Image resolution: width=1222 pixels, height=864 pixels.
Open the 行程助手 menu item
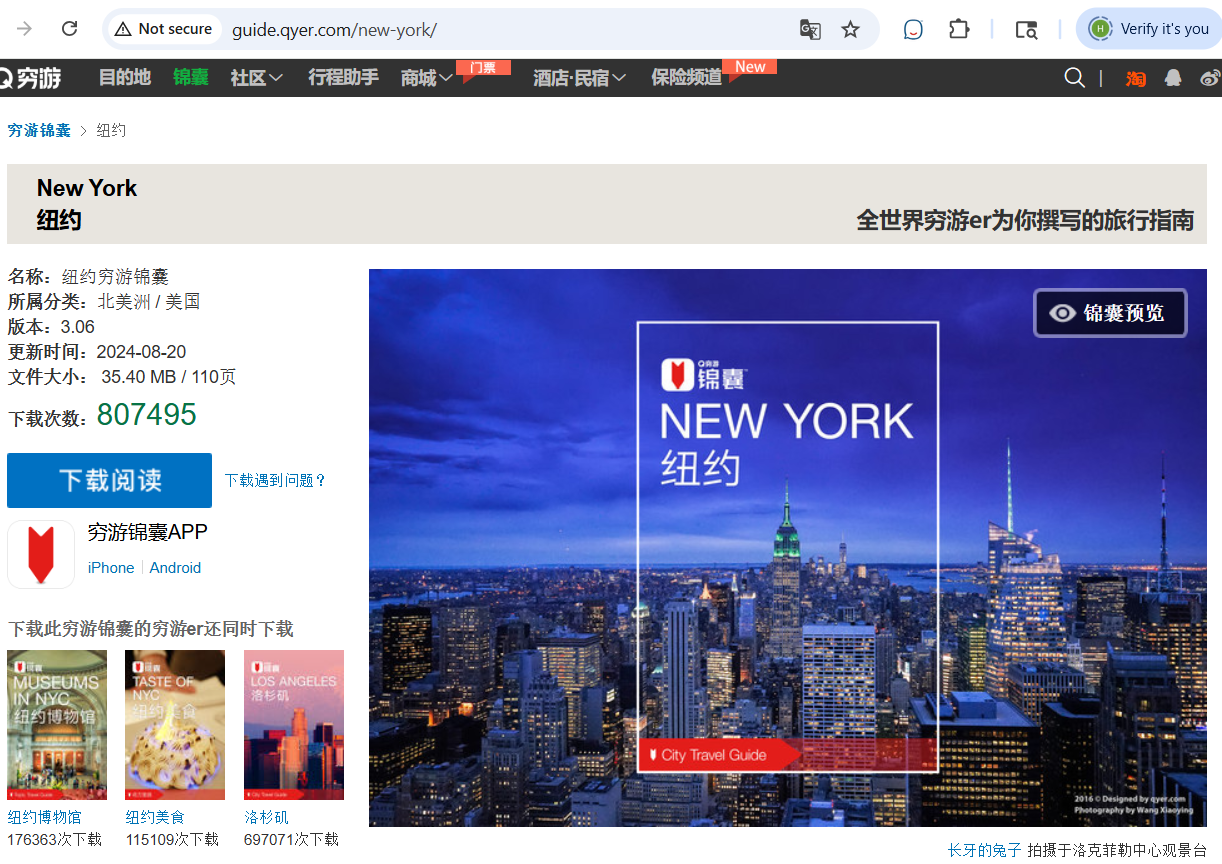click(343, 78)
